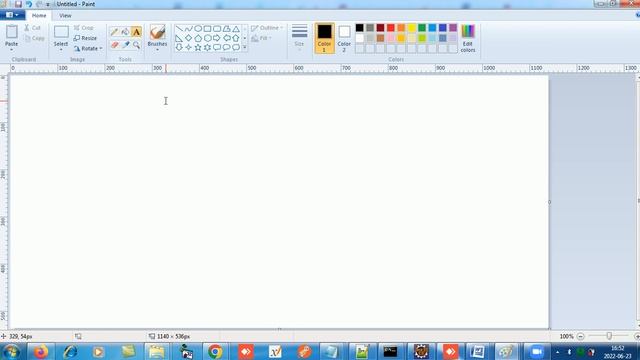Select the Eraser tool
This screenshot has height=360, width=640.
[115, 44]
